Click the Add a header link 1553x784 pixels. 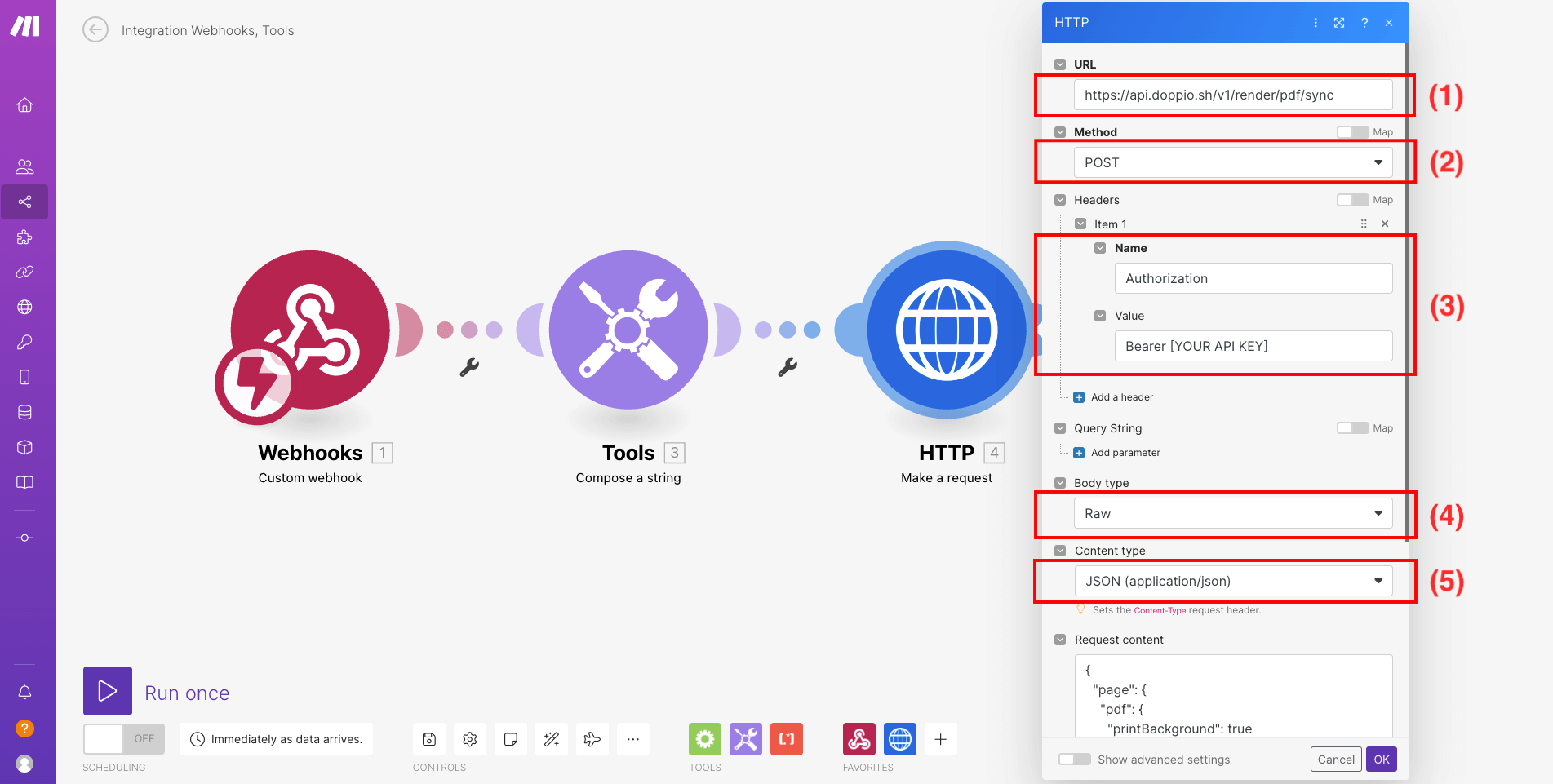(x=1121, y=397)
